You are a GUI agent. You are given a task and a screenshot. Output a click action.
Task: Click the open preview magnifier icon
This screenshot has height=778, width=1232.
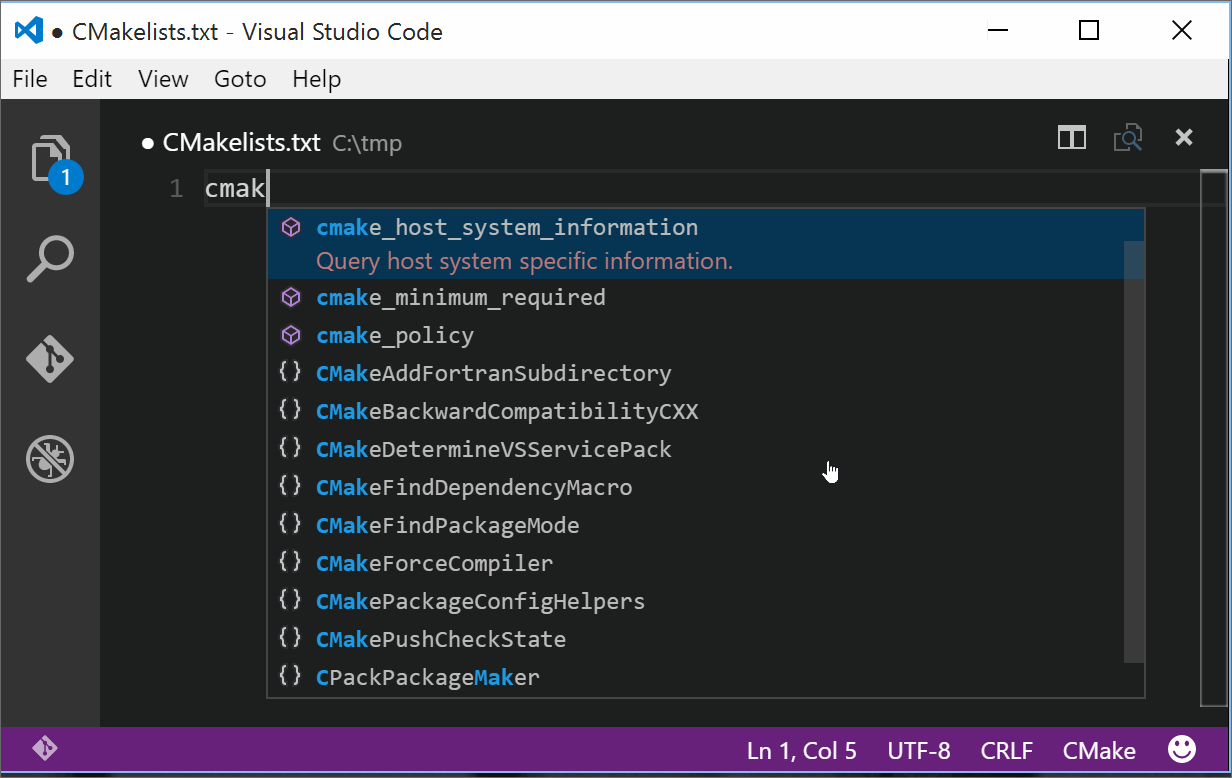tap(1128, 138)
